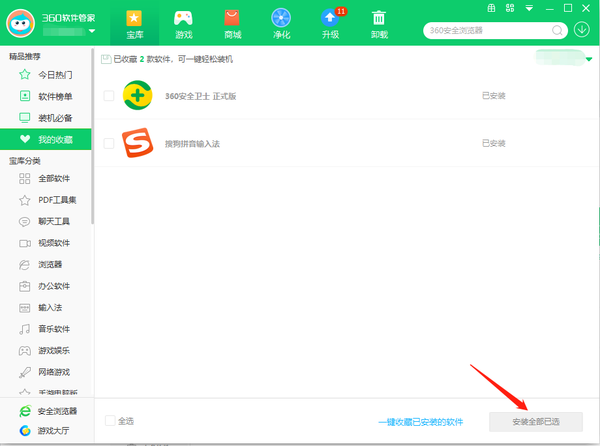Click the 360安全卫士 正式版 name
This screenshot has height=446, width=600.
click(200, 96)
